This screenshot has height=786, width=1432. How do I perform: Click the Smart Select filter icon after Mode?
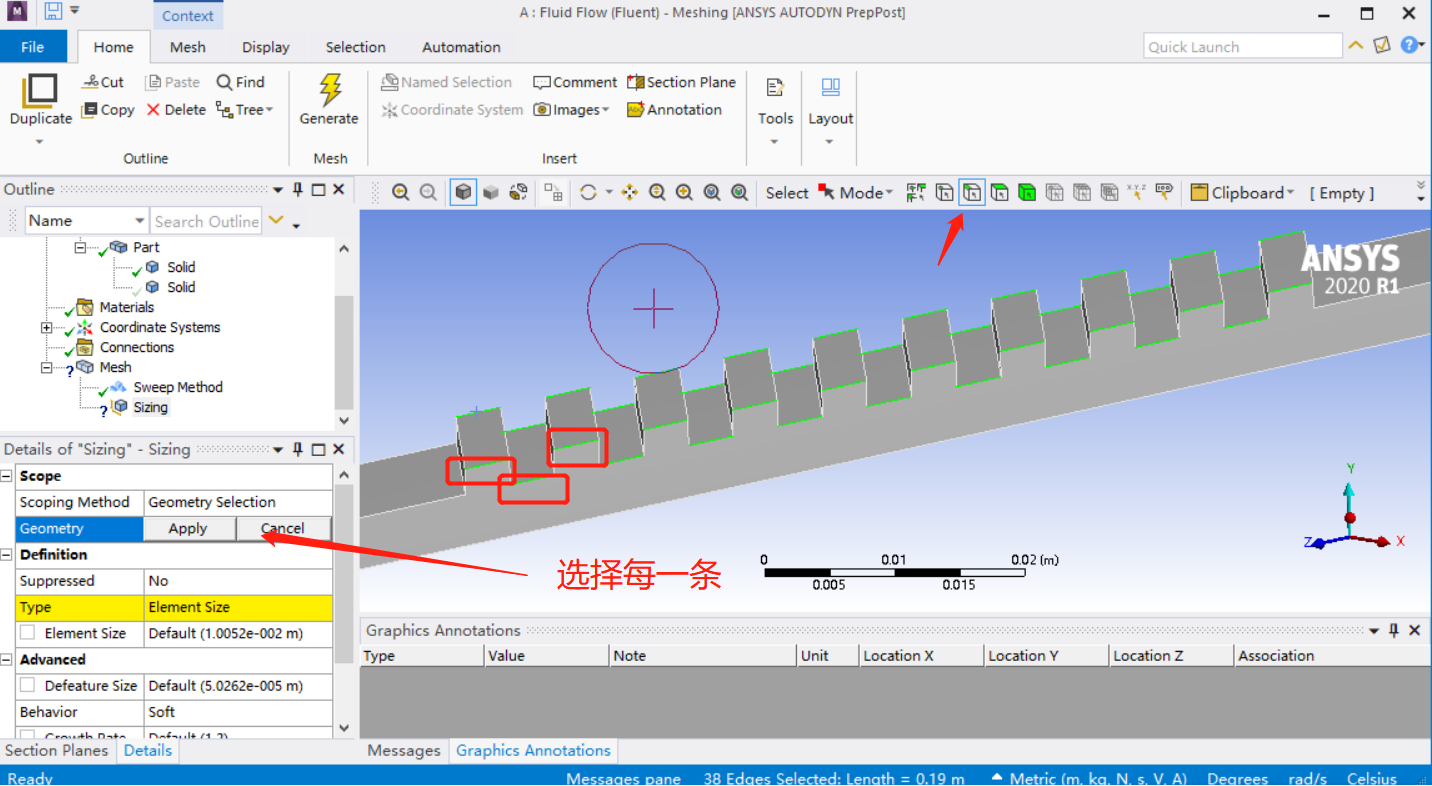tap(916, 193)
